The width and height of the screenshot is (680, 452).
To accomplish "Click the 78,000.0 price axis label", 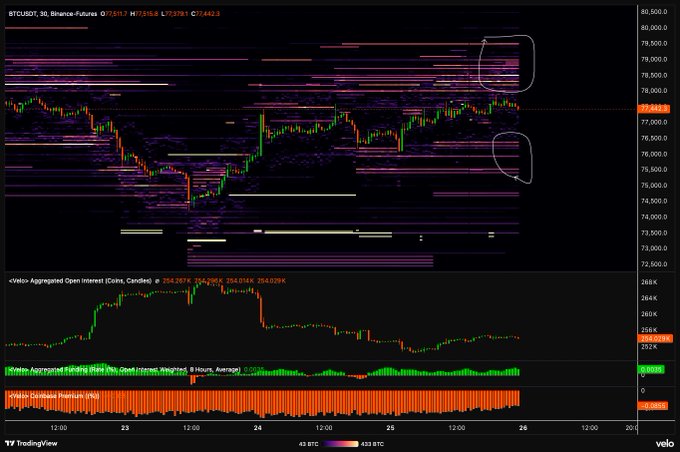I will pos(654,91).
